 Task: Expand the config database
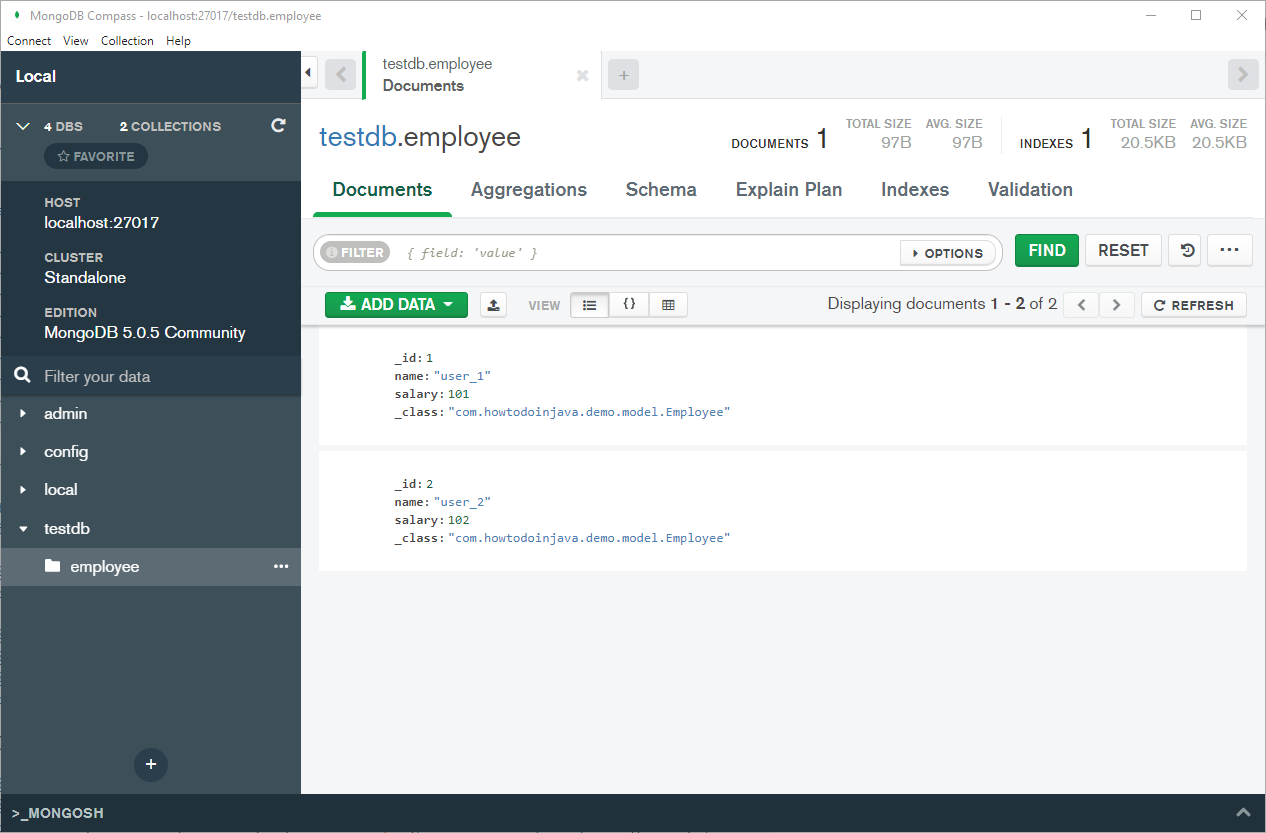coord(23,452)
